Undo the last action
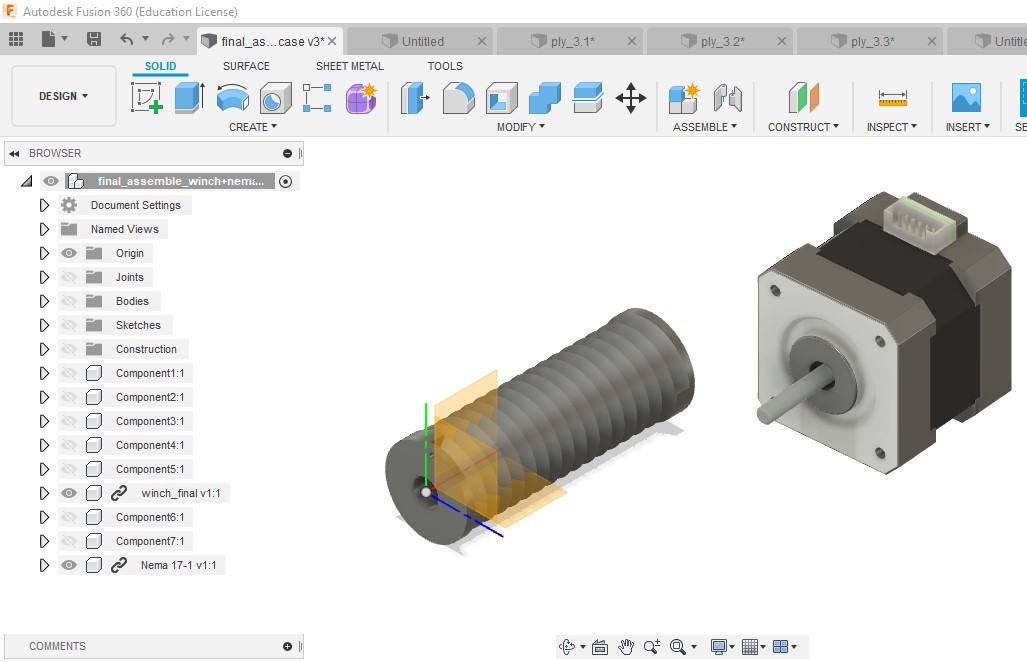The image size is (1027, 662). tap(126, 39)
